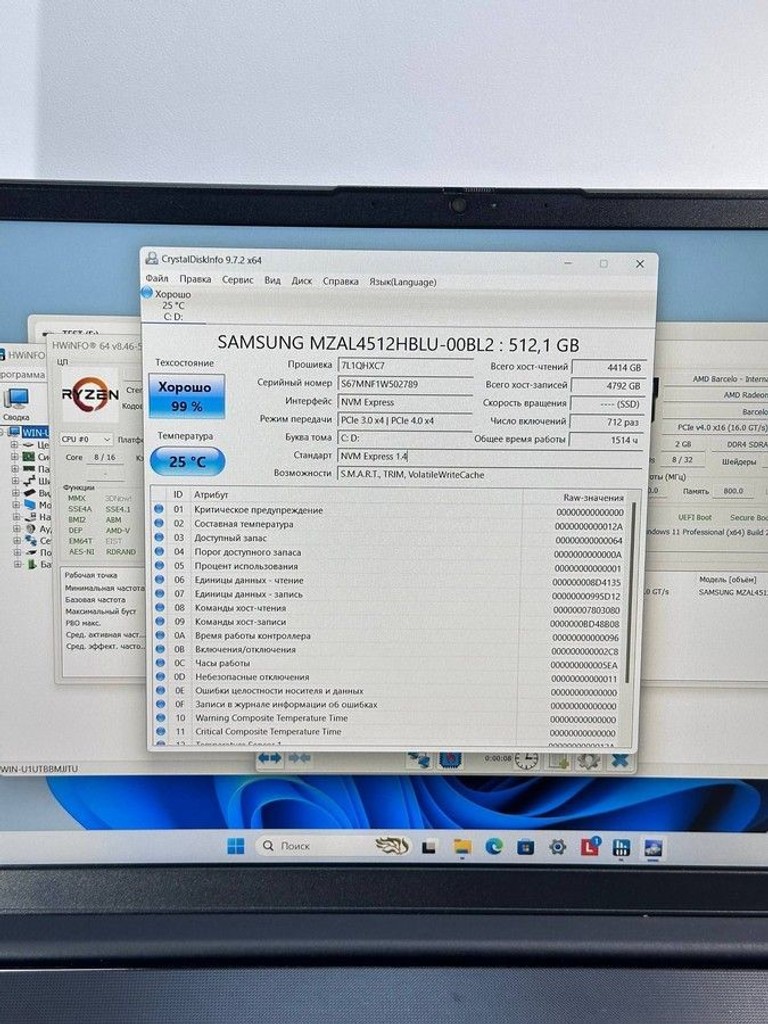The height and width of the screenshot is (1024, 768).
Task: Click the Стандарт field NVM Express 1.4
Action: [490, 456]
